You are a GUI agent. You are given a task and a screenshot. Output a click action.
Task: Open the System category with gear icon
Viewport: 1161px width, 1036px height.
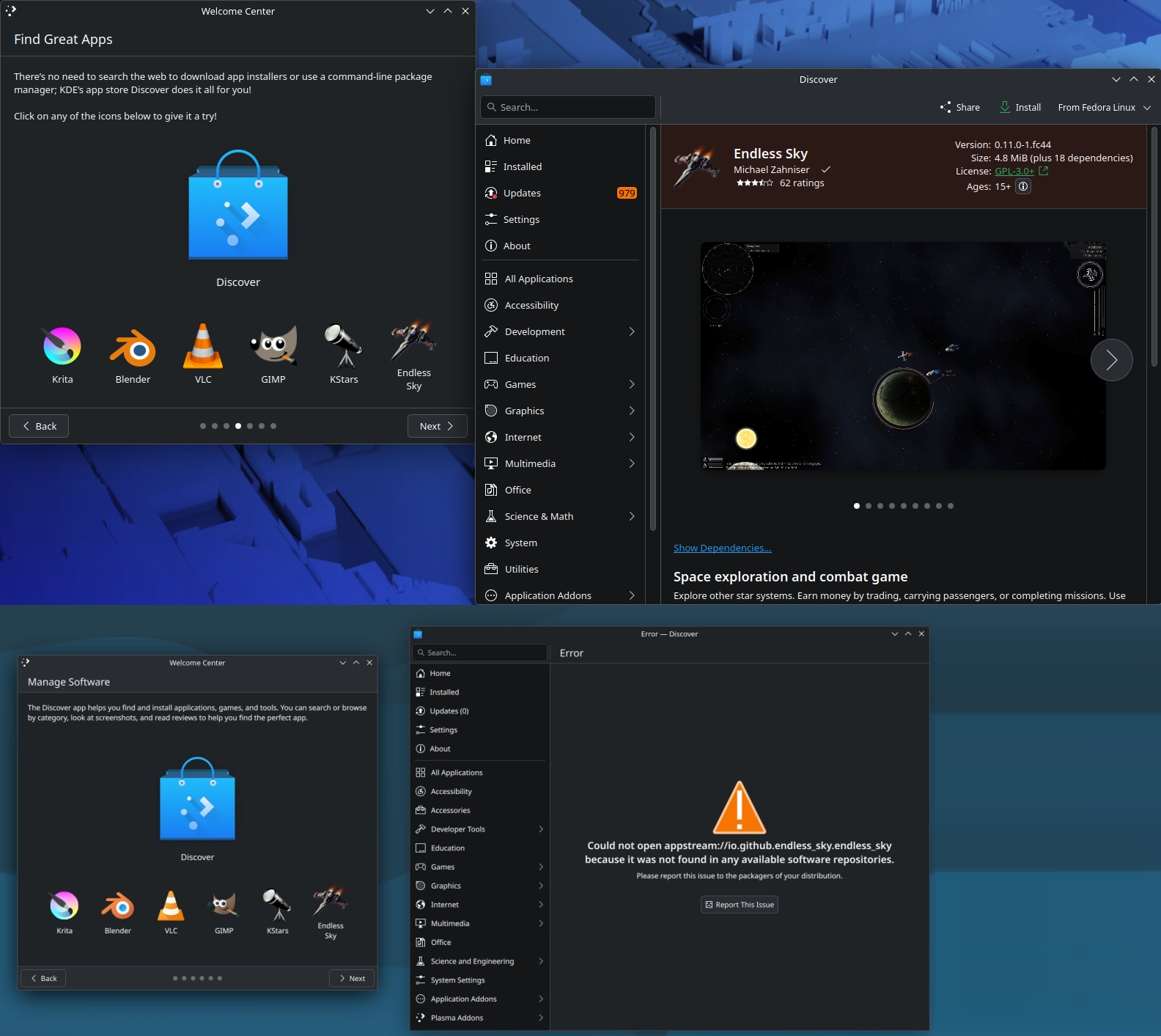pyautogui.click(x=561, y=543)
